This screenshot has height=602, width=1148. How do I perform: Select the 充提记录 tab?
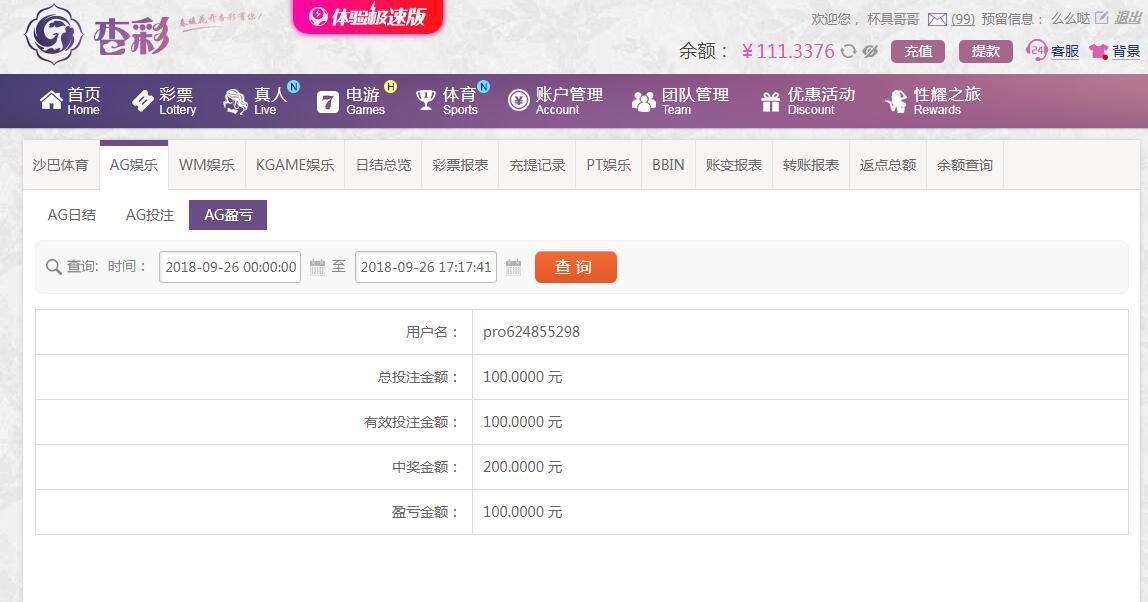click(x=537, y=165)
